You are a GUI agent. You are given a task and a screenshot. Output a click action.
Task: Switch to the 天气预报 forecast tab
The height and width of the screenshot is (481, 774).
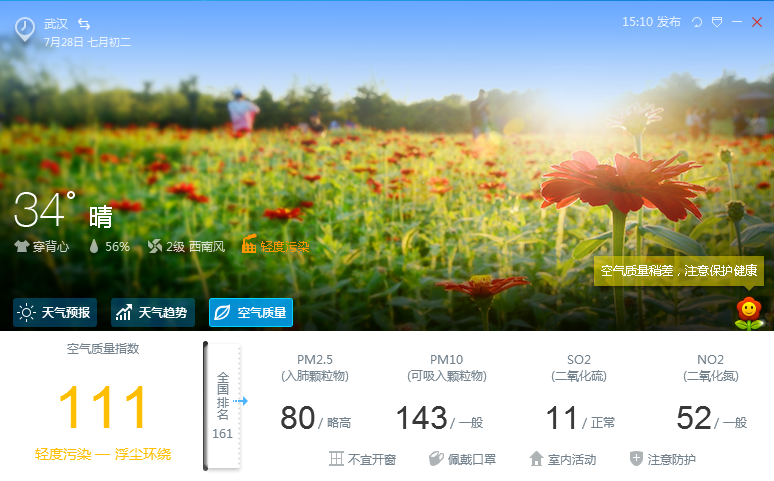[x=55, y=313]
